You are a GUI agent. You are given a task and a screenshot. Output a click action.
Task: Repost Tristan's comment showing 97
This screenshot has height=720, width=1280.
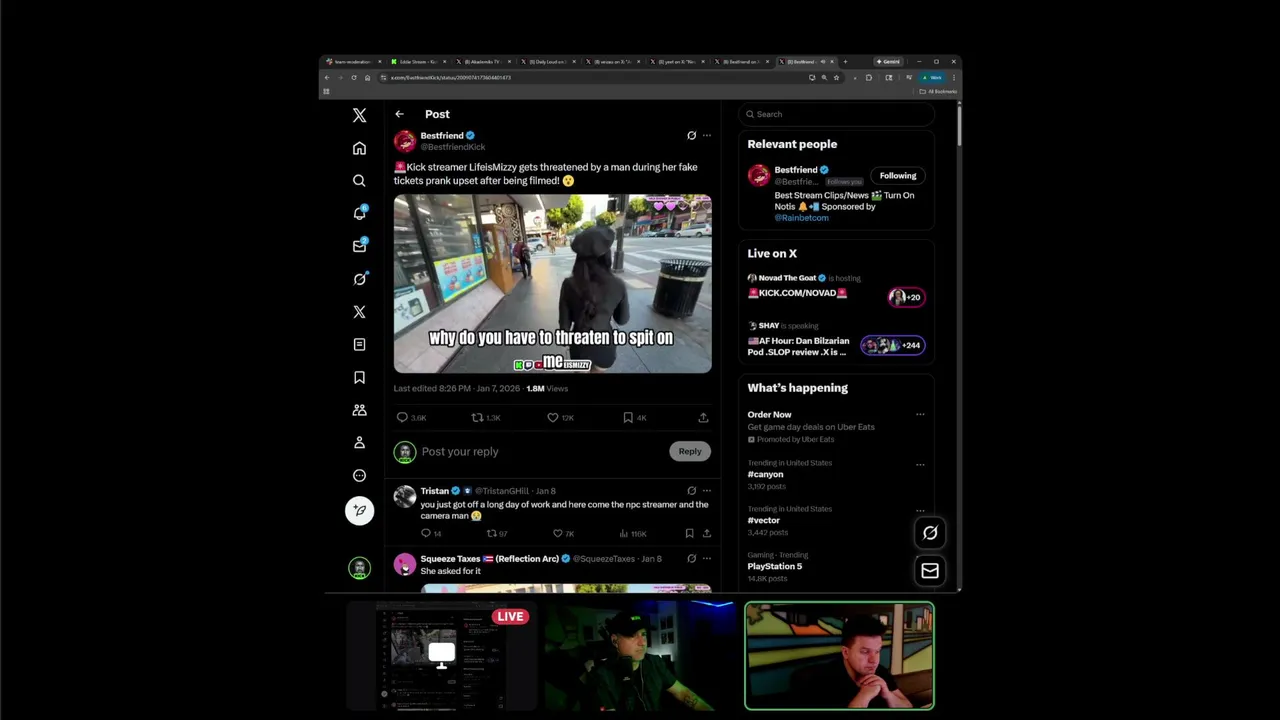[491, 533]
